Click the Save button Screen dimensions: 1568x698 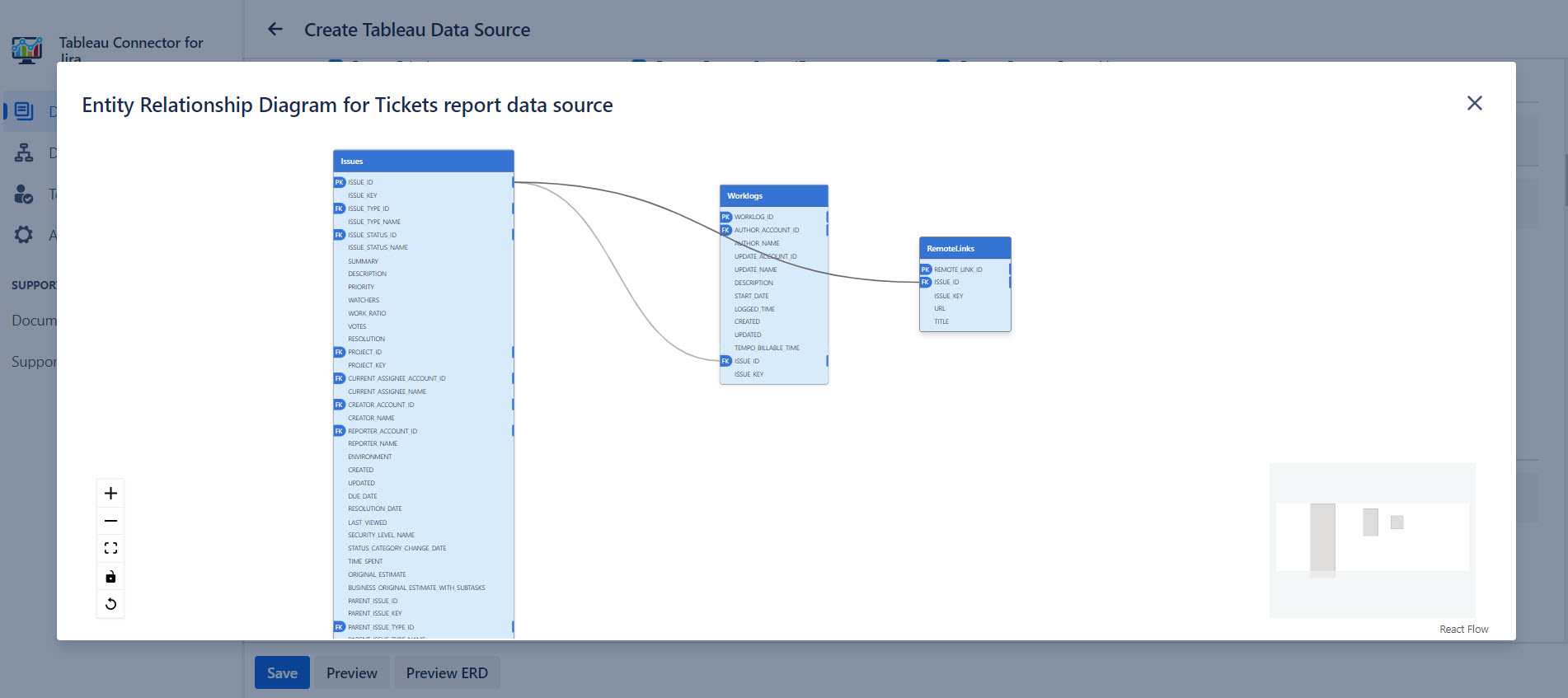(282, 672)
